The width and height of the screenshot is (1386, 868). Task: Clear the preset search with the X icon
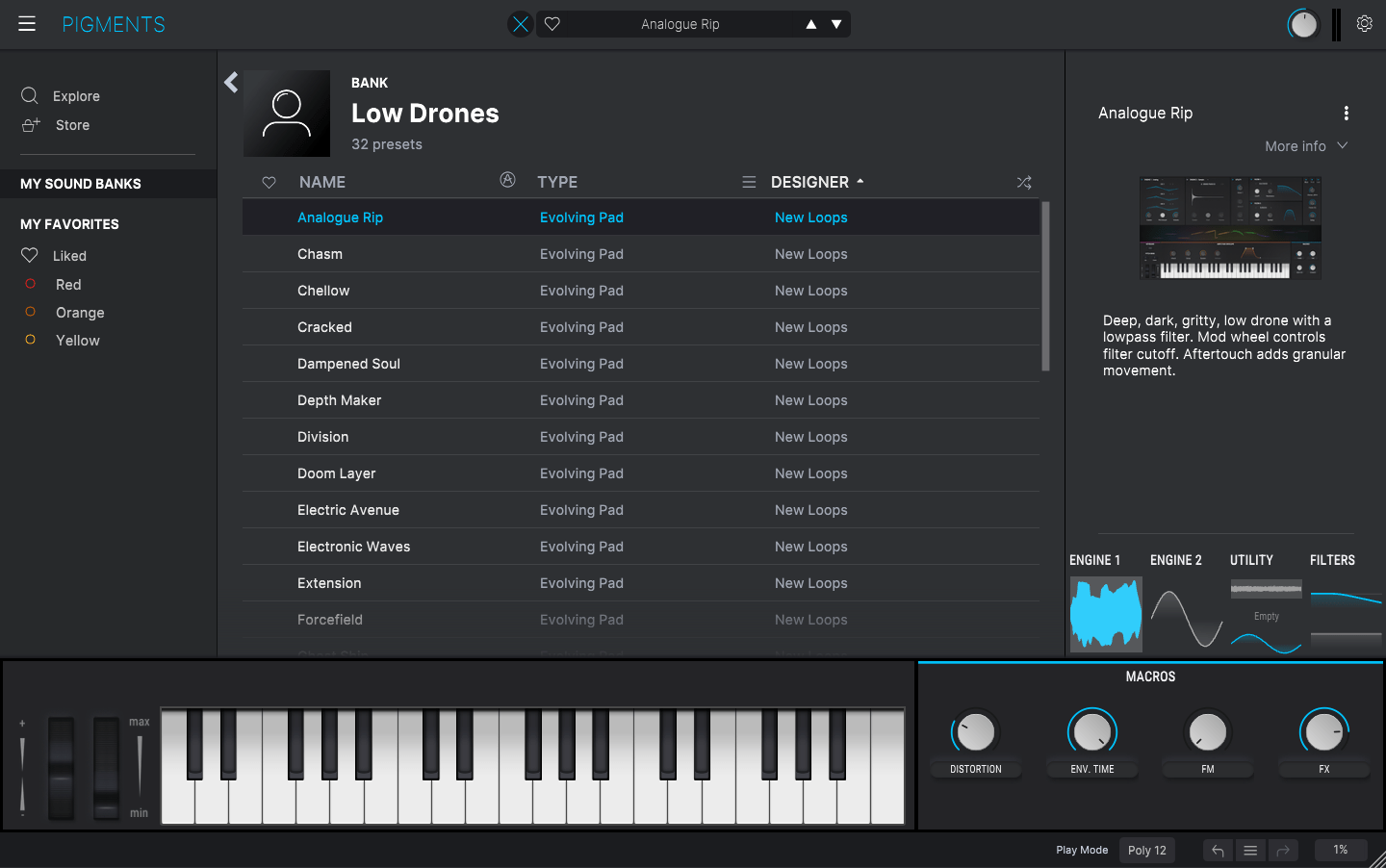[520, 23]
